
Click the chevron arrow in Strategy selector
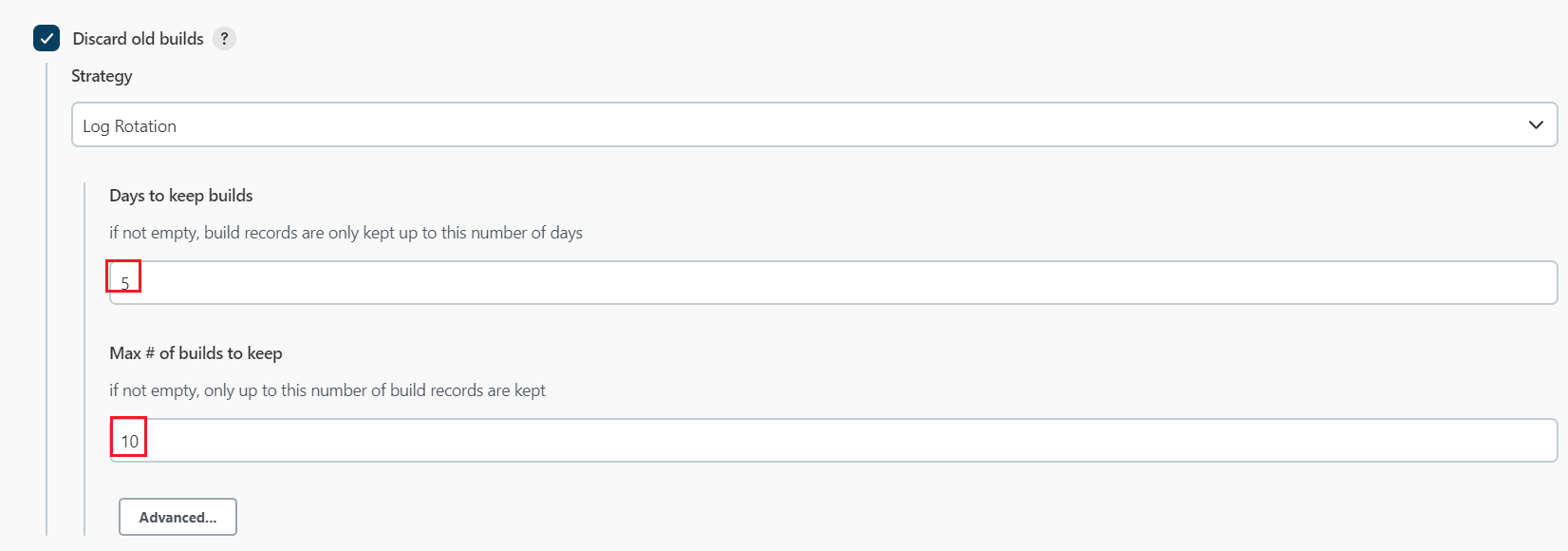tap(1536, 125)
